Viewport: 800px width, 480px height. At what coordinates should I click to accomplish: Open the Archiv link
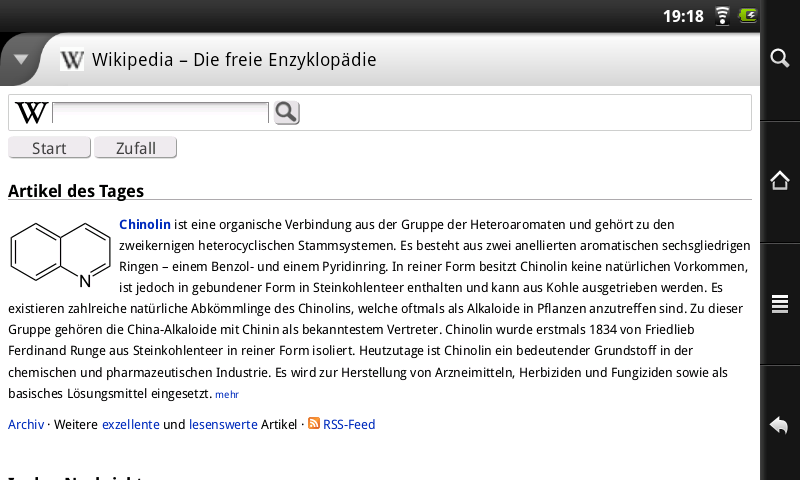point(26,424)
